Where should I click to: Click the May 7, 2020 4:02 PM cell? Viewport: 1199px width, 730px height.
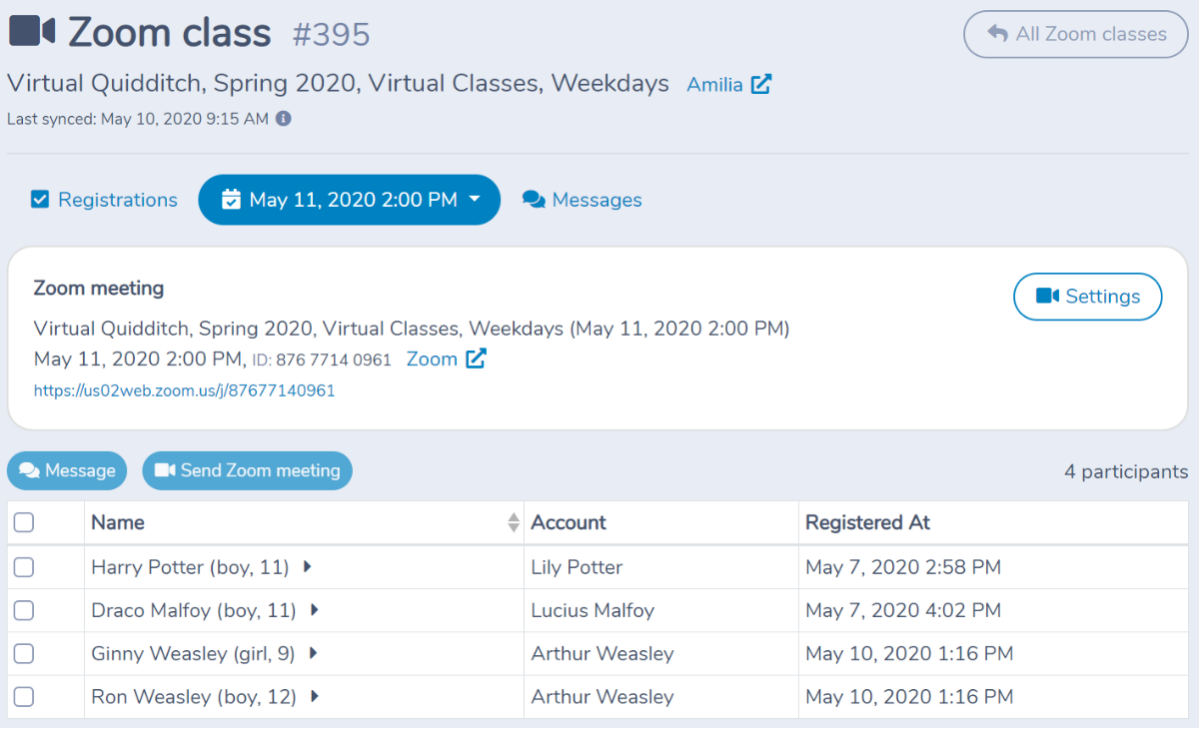coord(993,610)
